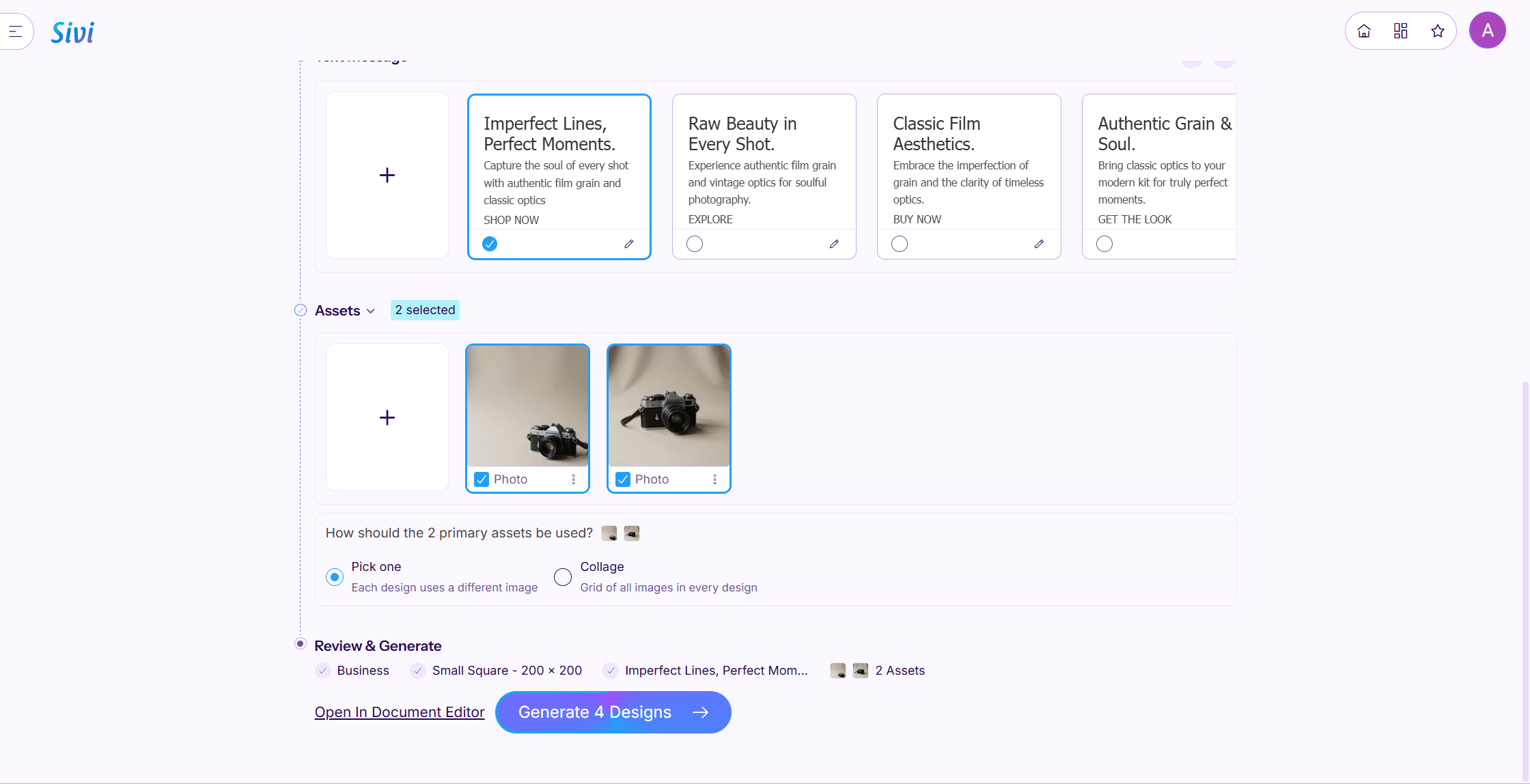This screenshot has height=784, width=1530.
Task: Edit the Imperfect Lines text card
Action: [x=629, y=244]
